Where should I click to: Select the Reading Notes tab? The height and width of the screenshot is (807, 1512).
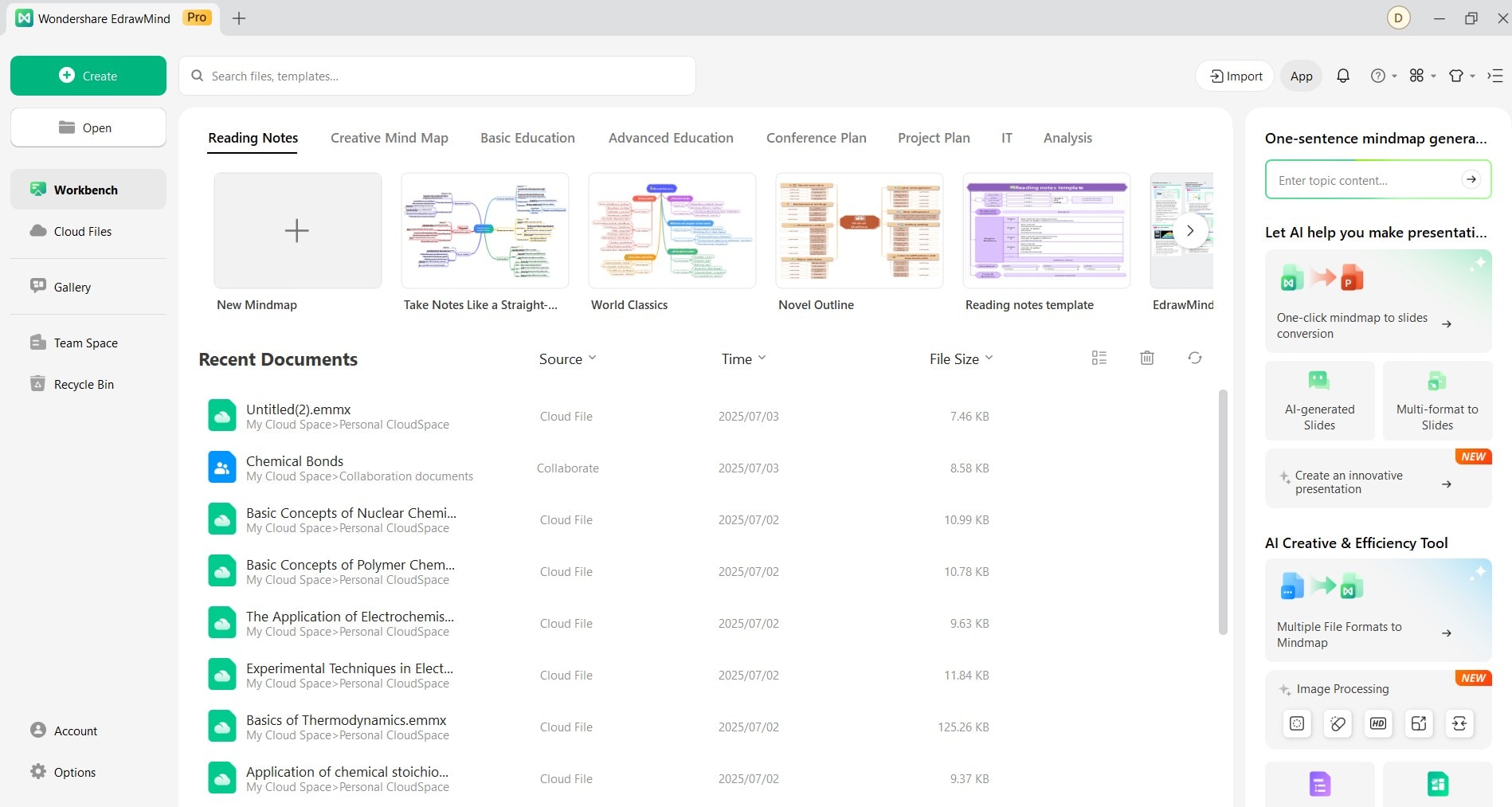tap(253, 138)
